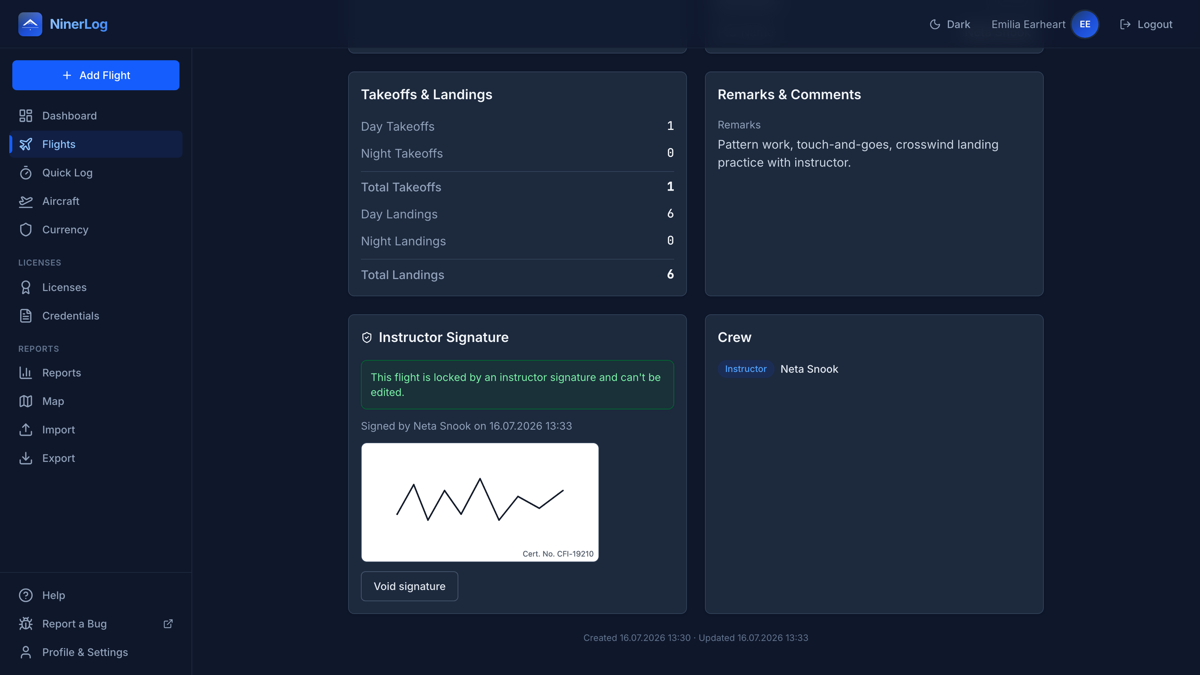Open the Import page

click(96, 430)
